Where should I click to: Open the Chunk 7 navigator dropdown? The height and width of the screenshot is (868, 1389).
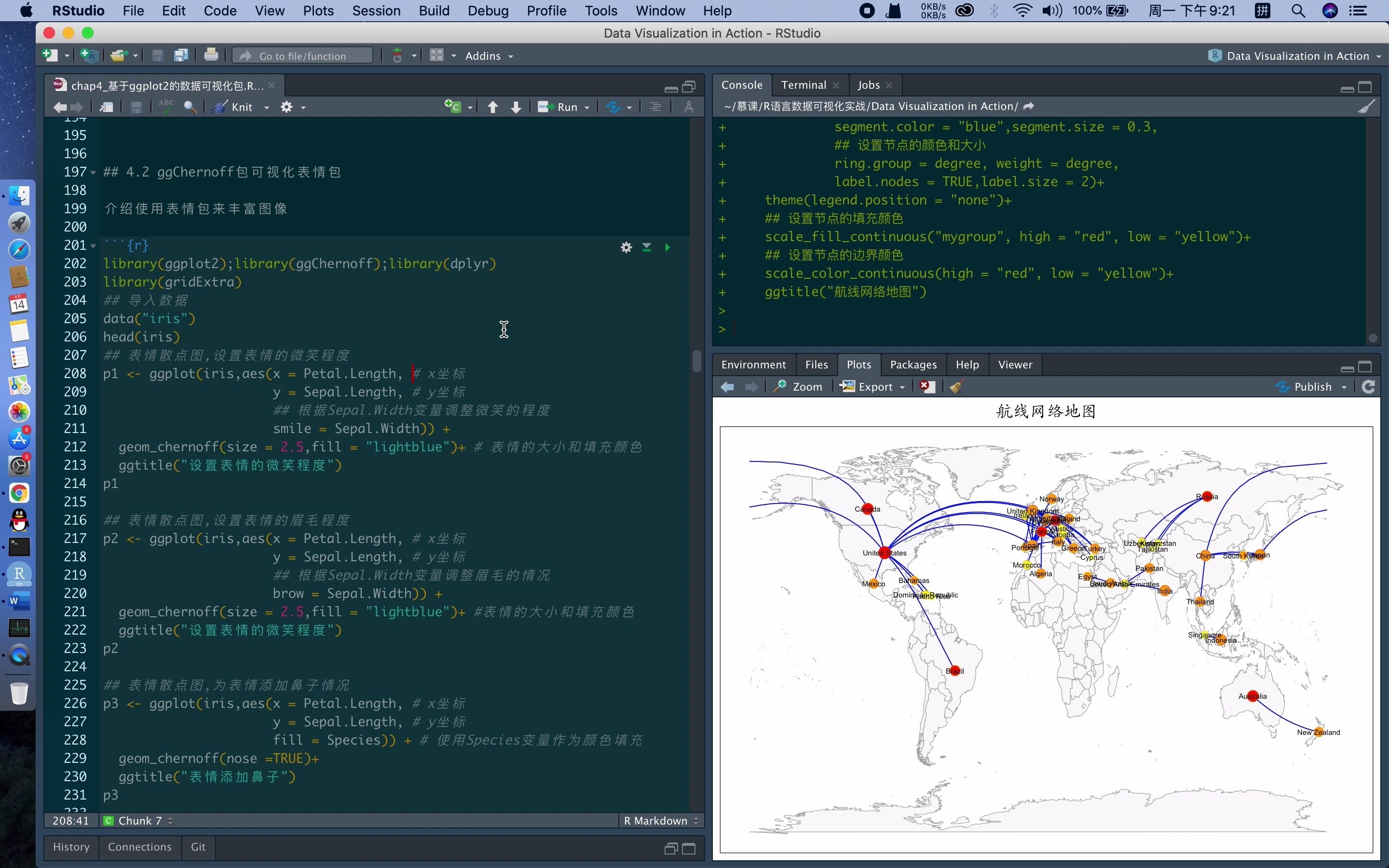pyautogui.click(x=138, y=821)
